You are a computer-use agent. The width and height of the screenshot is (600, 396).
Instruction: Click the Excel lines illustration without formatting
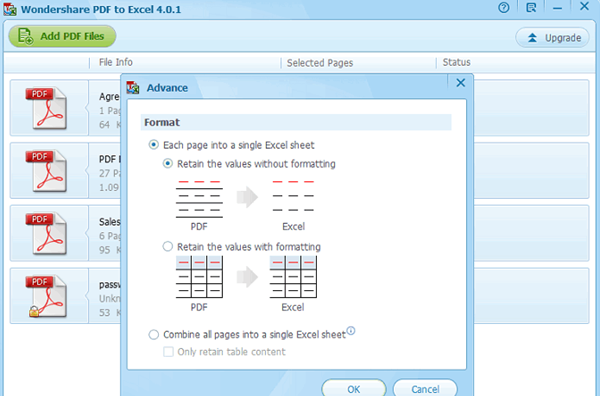[x=293, y=196]
